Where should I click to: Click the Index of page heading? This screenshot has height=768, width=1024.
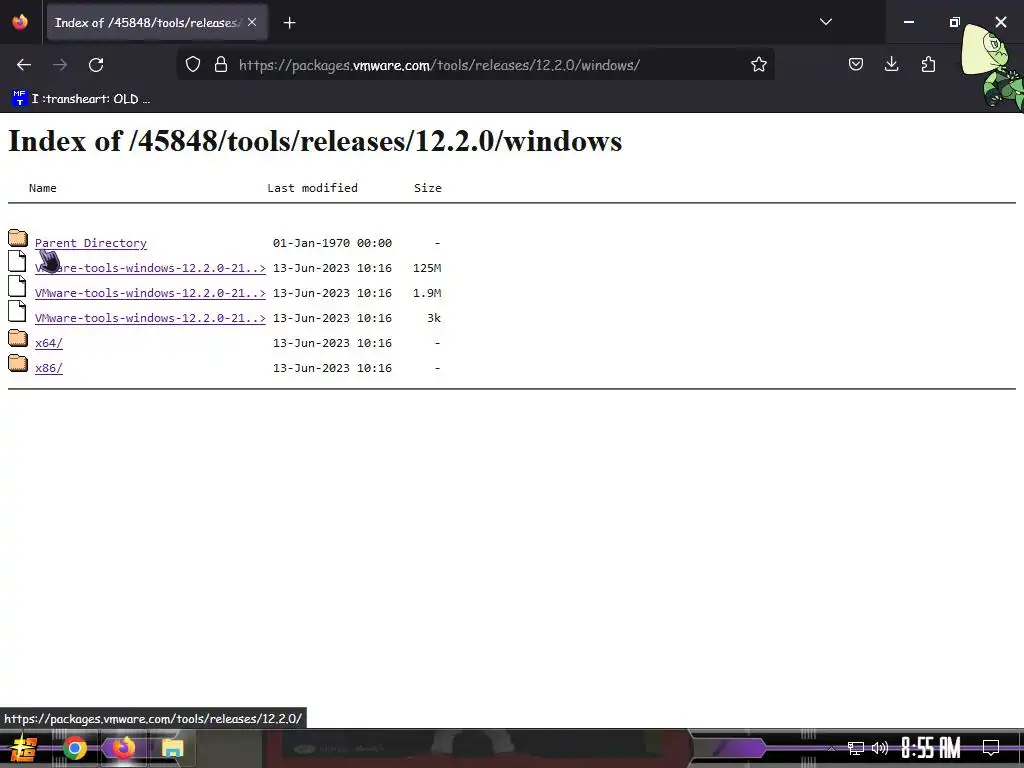(x=315, y=141)
